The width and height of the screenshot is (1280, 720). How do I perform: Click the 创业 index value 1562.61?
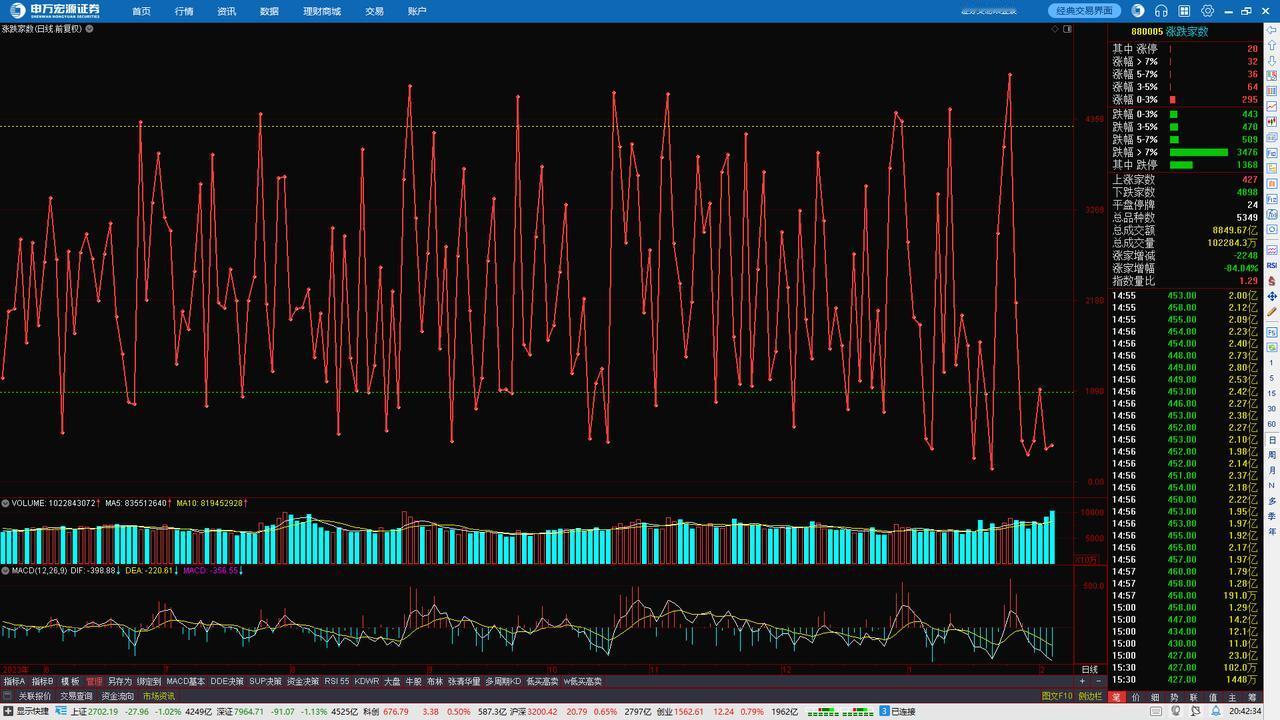click(x=689, y=712)
